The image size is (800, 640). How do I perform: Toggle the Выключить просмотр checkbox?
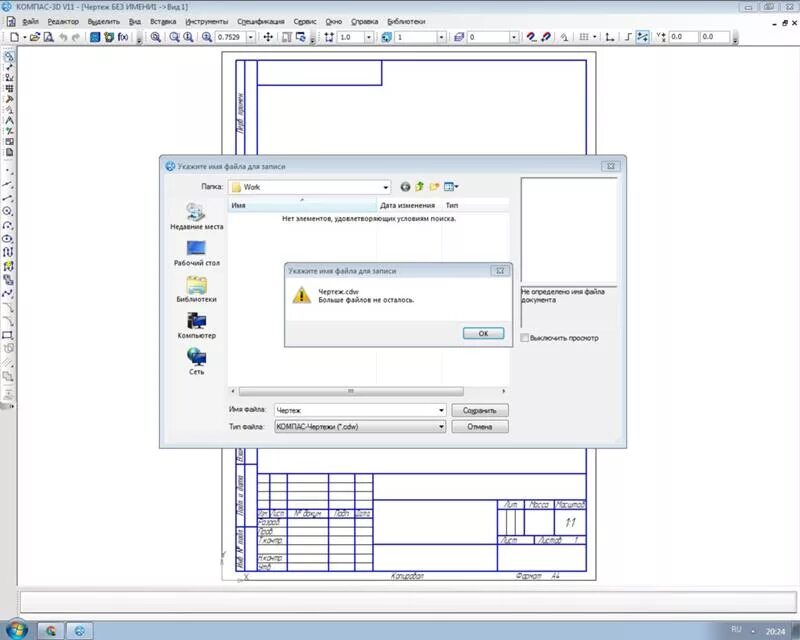click(x=524, y=338)
